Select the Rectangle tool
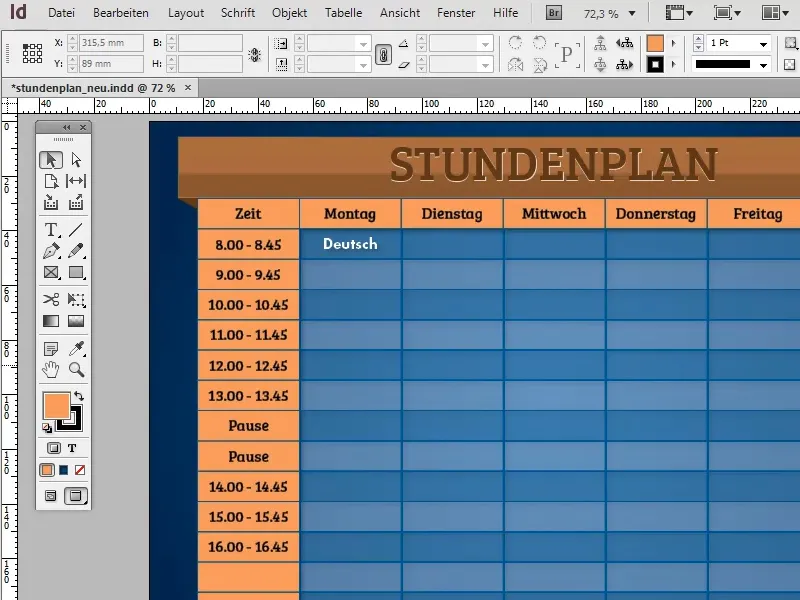Screen dimensions: 800x600 76,272
